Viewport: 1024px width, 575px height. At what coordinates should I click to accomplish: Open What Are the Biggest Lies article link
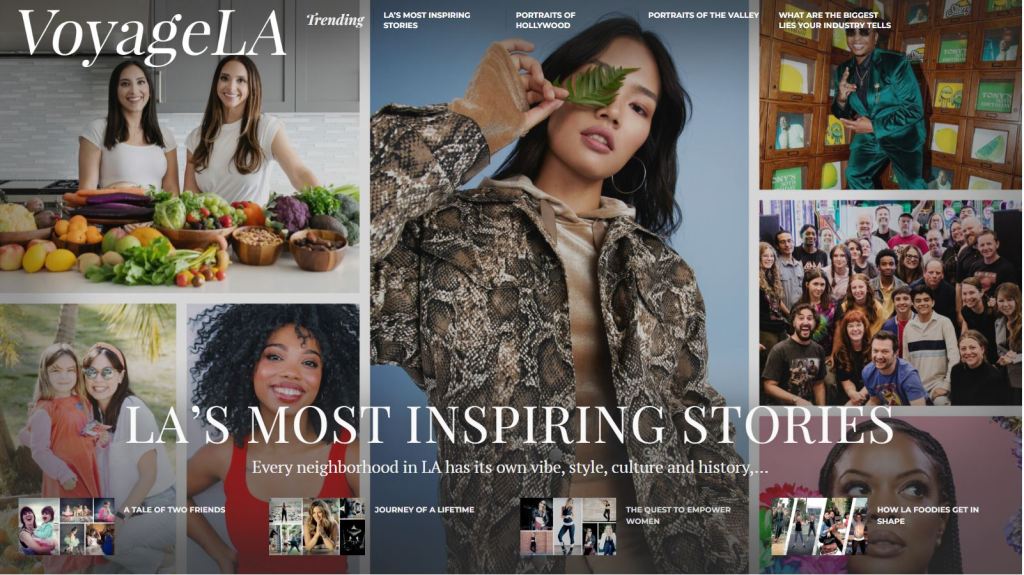(x=835, y=20)
